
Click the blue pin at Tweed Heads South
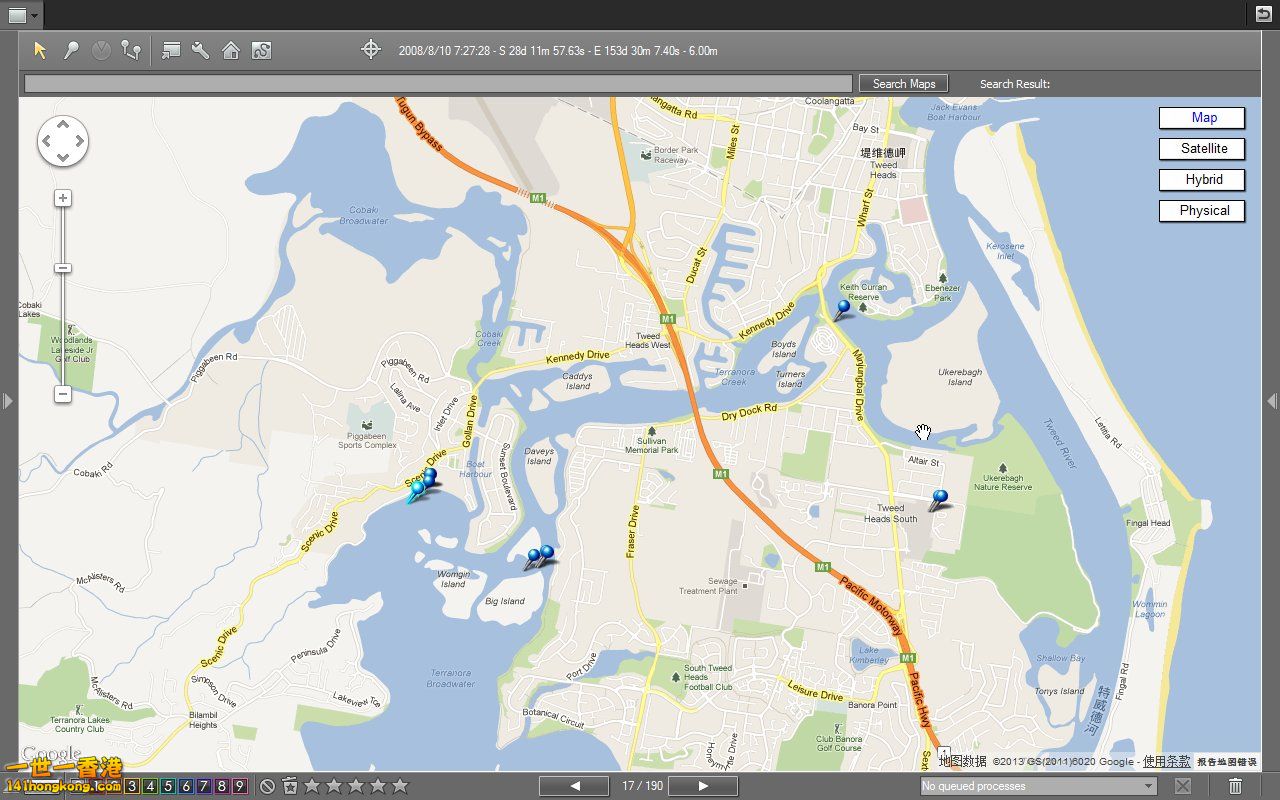pyautogui.click(x=938, y=499)
